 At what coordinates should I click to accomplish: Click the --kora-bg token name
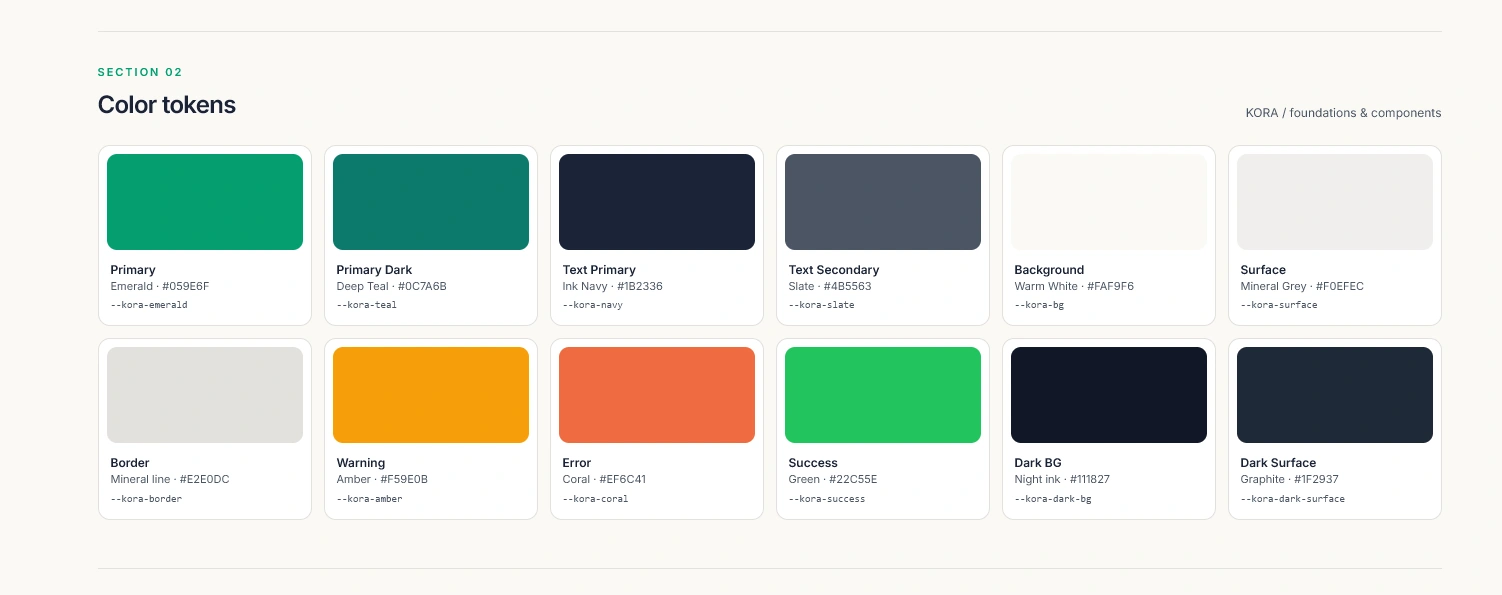point(1039,305)
